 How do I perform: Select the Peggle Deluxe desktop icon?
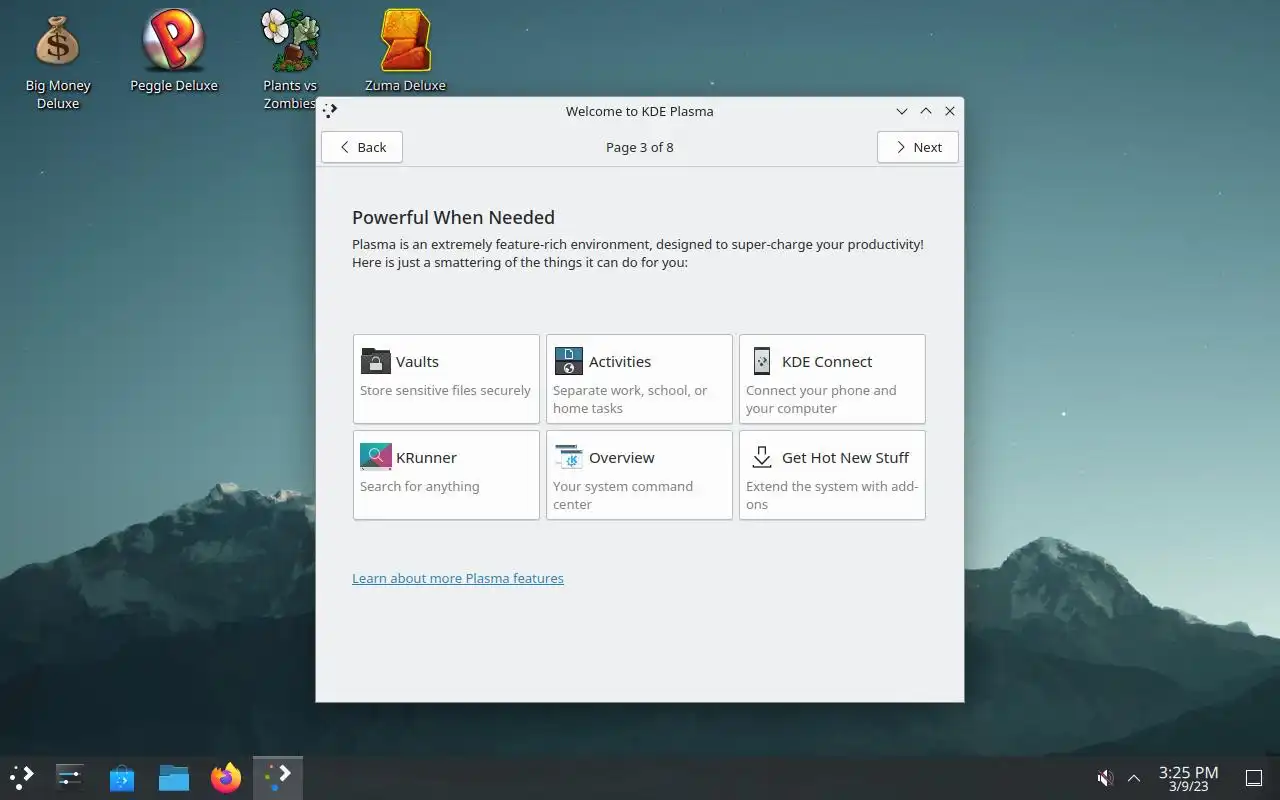pyautogui.click(x=173, y=52)
